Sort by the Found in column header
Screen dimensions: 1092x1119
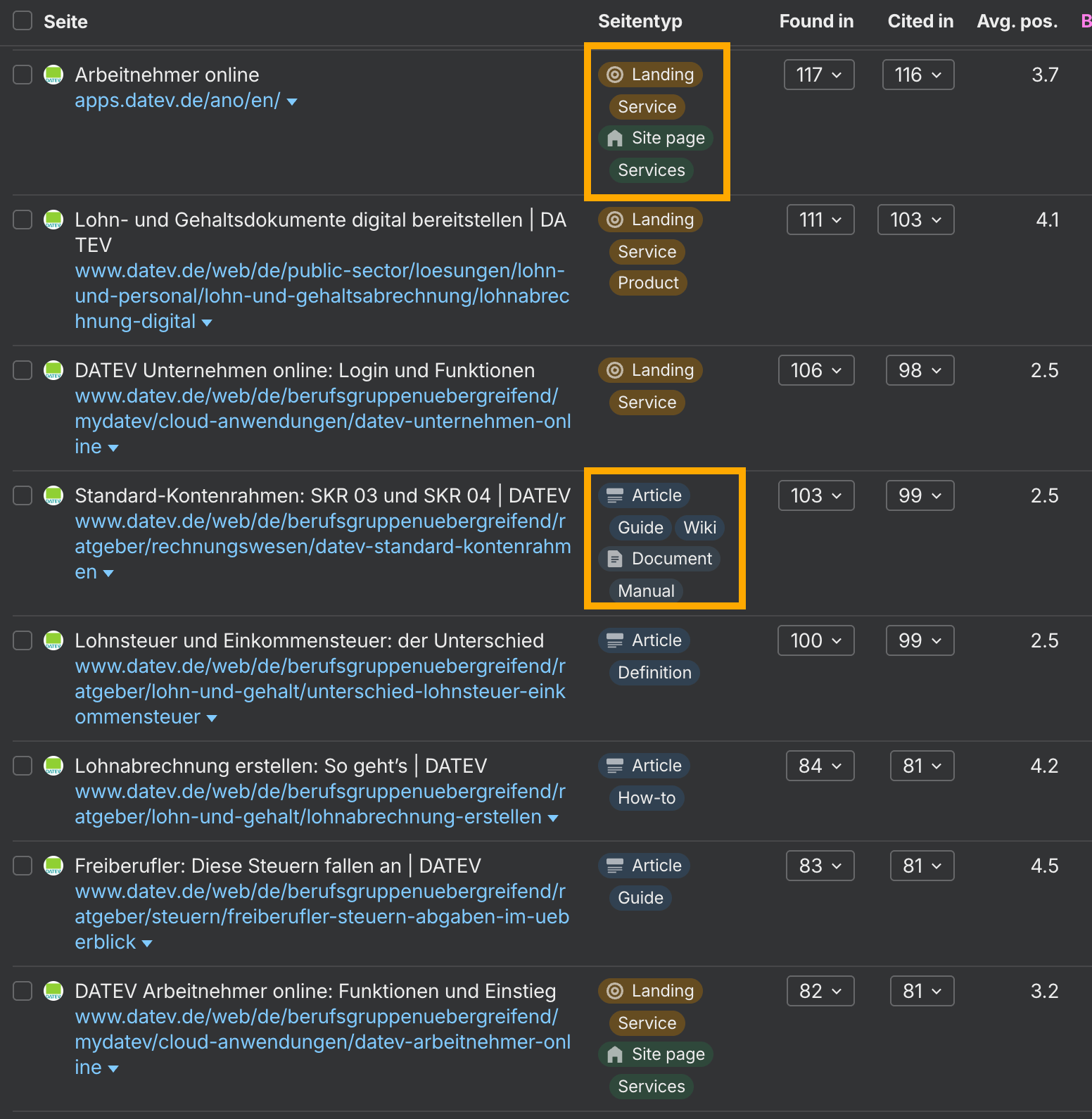click(816, 21)
